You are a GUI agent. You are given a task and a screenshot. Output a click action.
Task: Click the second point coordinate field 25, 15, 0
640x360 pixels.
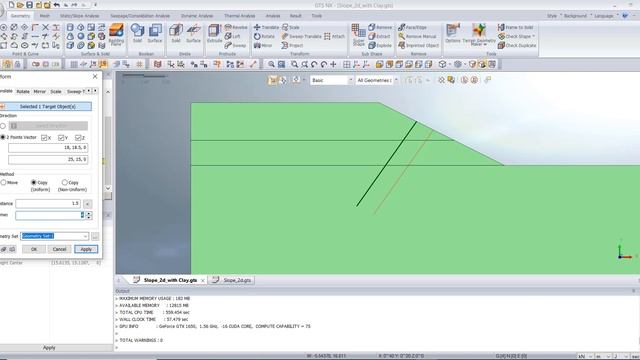tap(48, 160)
